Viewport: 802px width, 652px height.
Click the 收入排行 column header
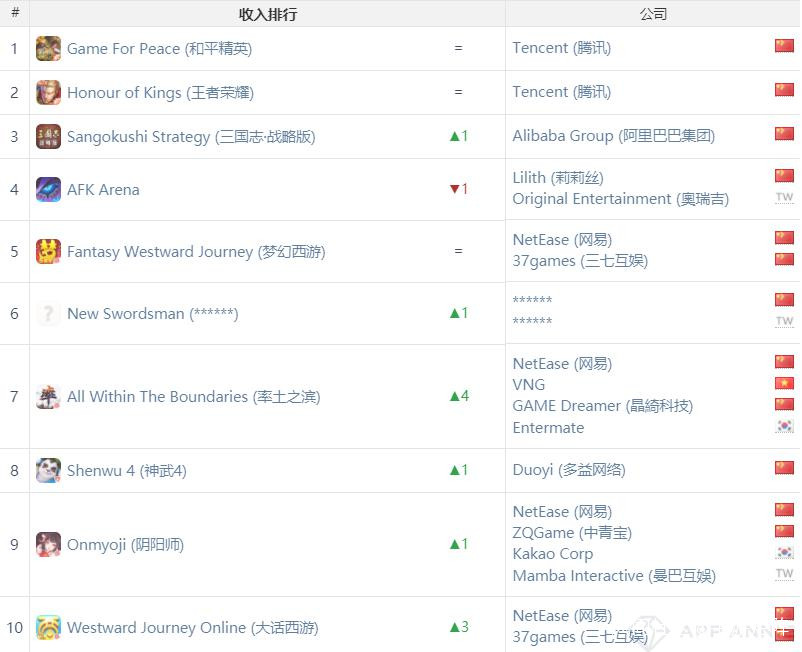(x=268, y=14)
